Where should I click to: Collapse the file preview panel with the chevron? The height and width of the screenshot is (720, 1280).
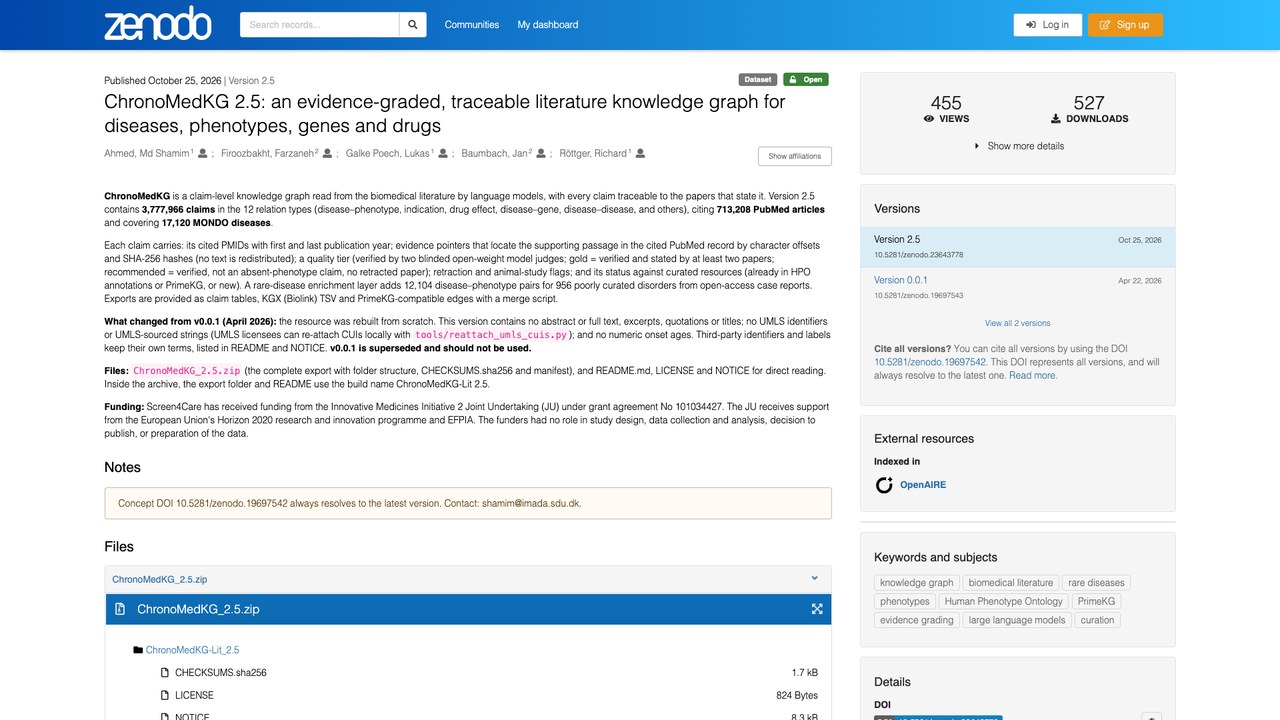[x=814, y=578]
